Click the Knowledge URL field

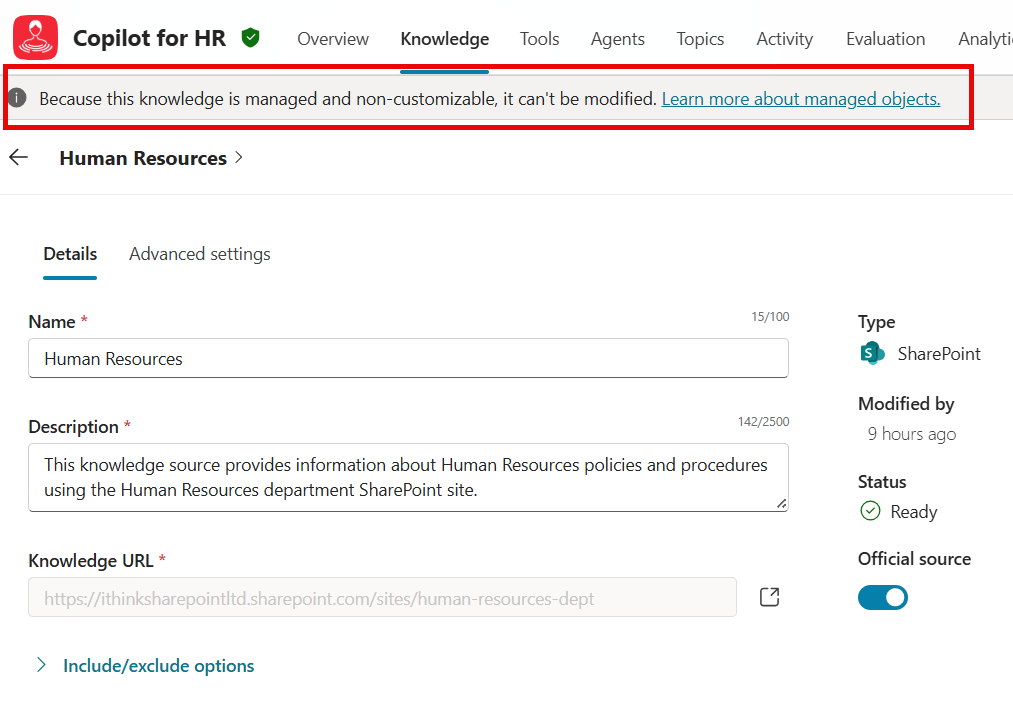[382, 597]
